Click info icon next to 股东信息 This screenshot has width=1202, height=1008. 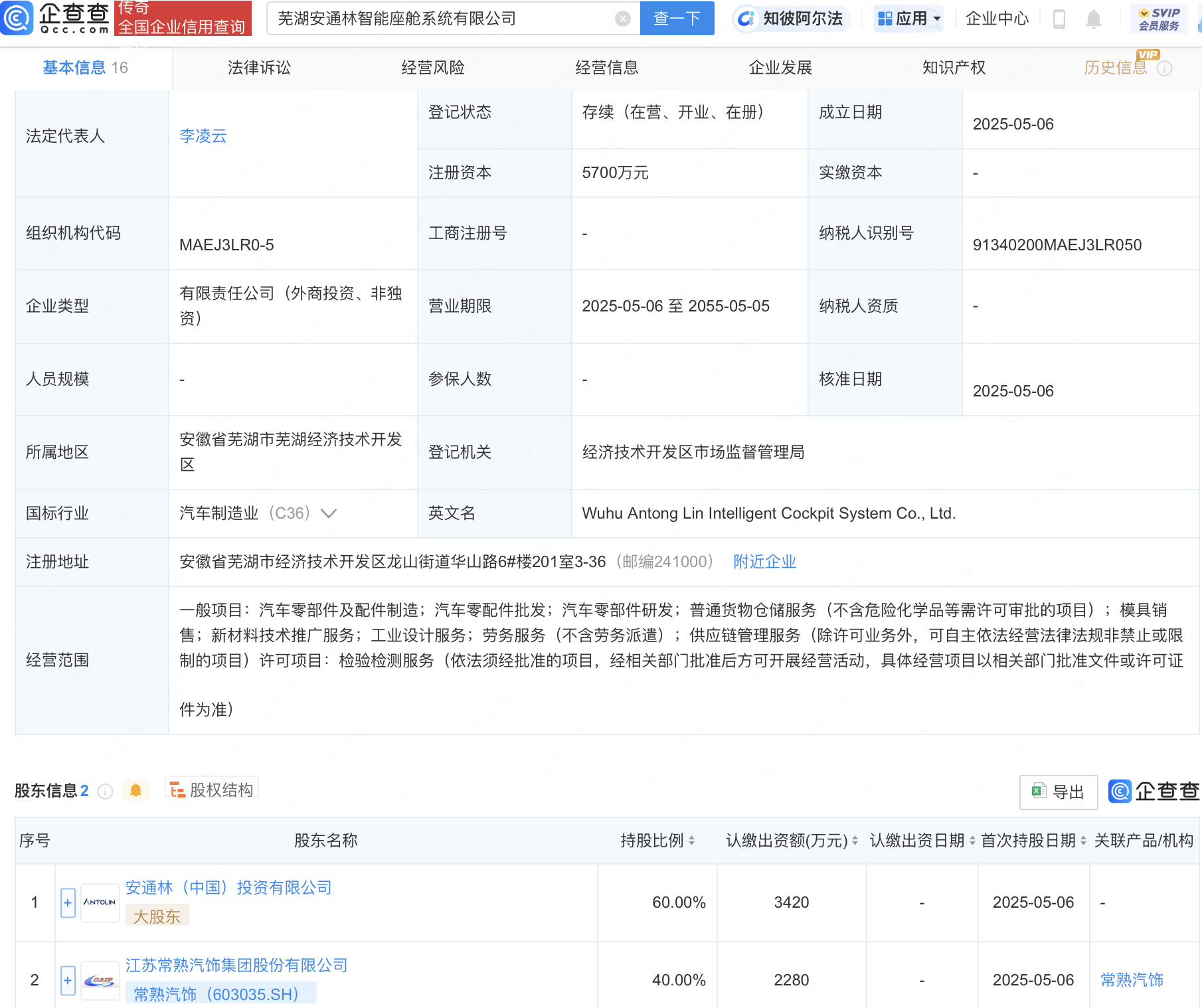(105, 791)
